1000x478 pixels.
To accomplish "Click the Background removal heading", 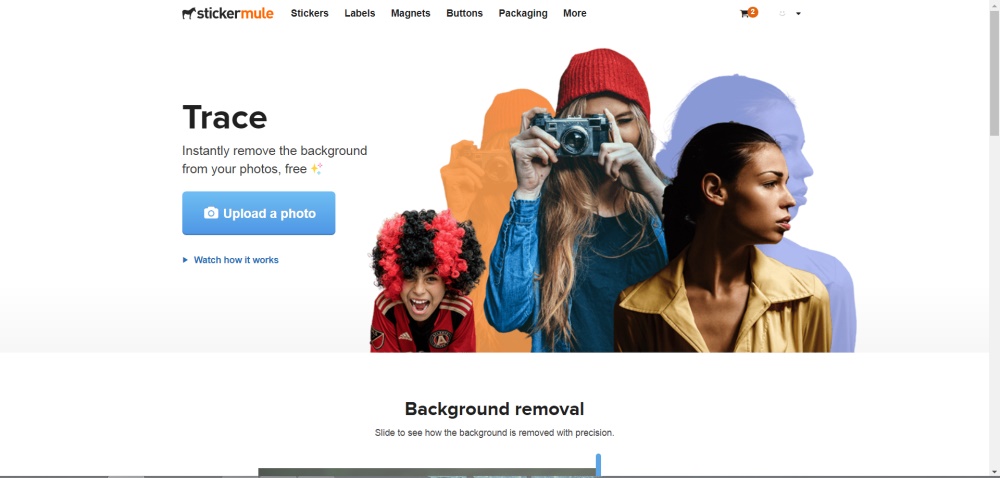I will pyautogui.click(x=494, y=409).
